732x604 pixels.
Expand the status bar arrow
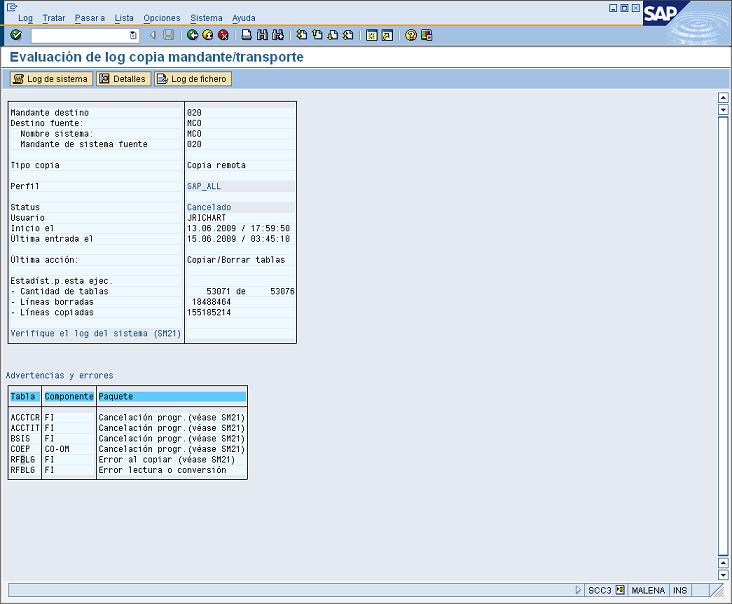tap(578, 590)
